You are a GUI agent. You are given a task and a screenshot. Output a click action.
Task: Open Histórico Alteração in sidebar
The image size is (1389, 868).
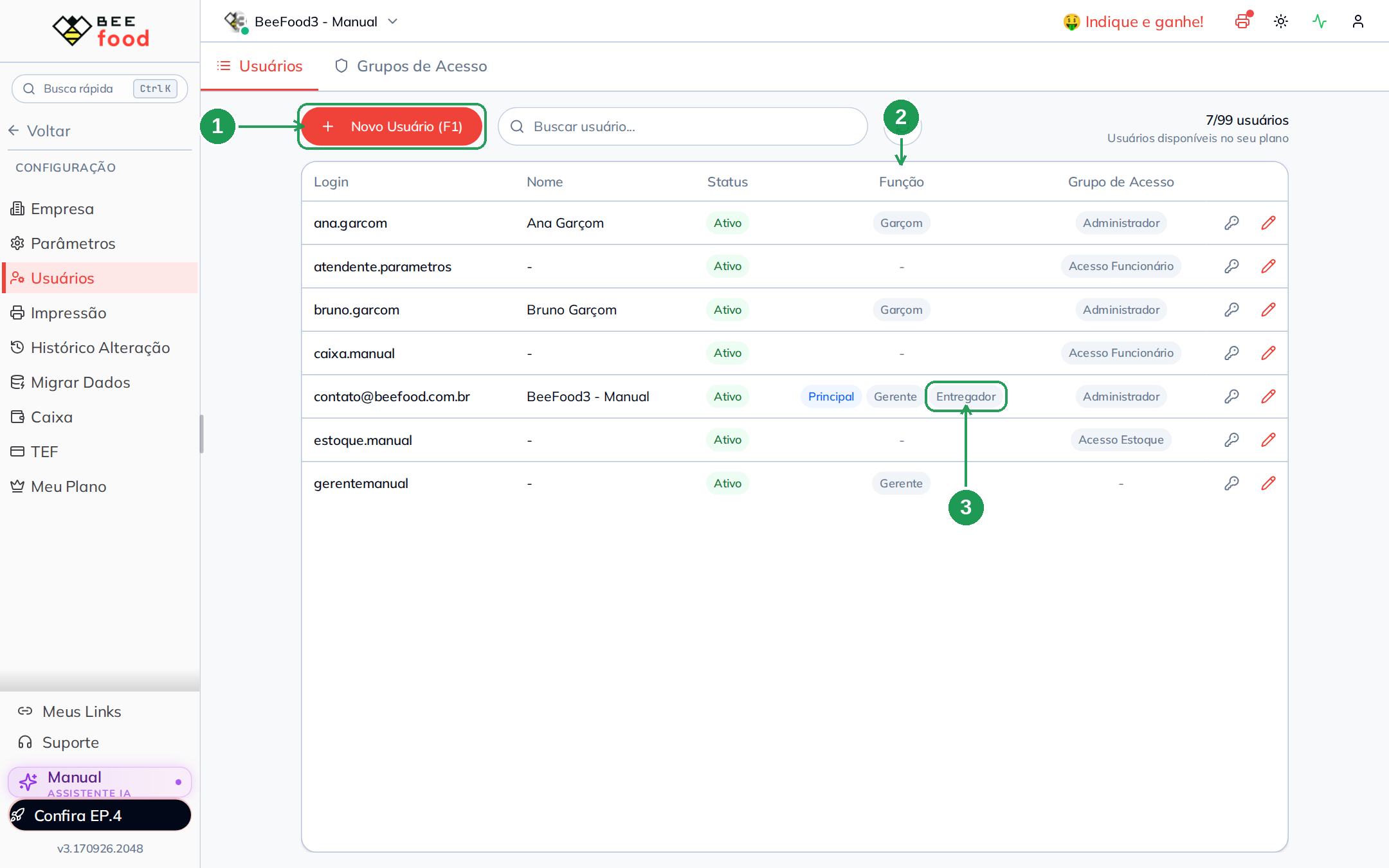(100, 348)
